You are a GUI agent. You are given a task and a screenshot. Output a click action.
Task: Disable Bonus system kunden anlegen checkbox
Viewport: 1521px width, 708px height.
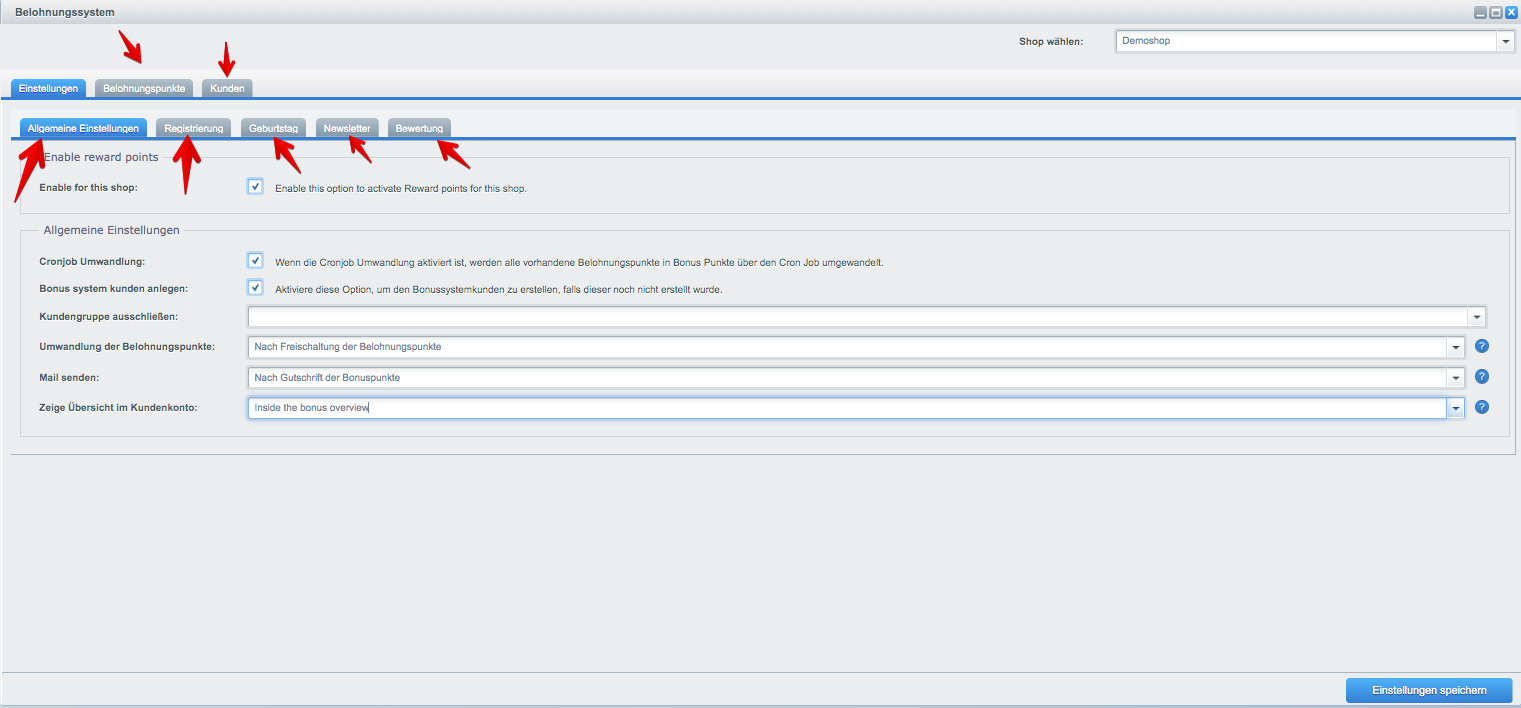pyautogui.click(x=255, y=287)
